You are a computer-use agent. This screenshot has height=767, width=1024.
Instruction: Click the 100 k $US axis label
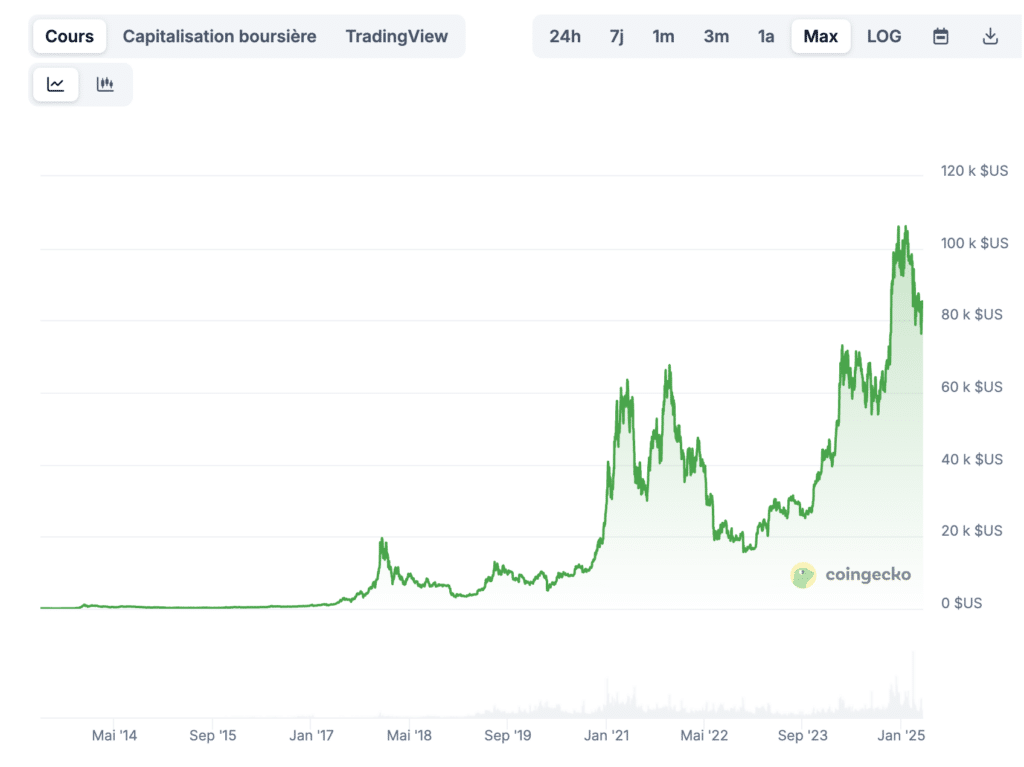point(974,243)
